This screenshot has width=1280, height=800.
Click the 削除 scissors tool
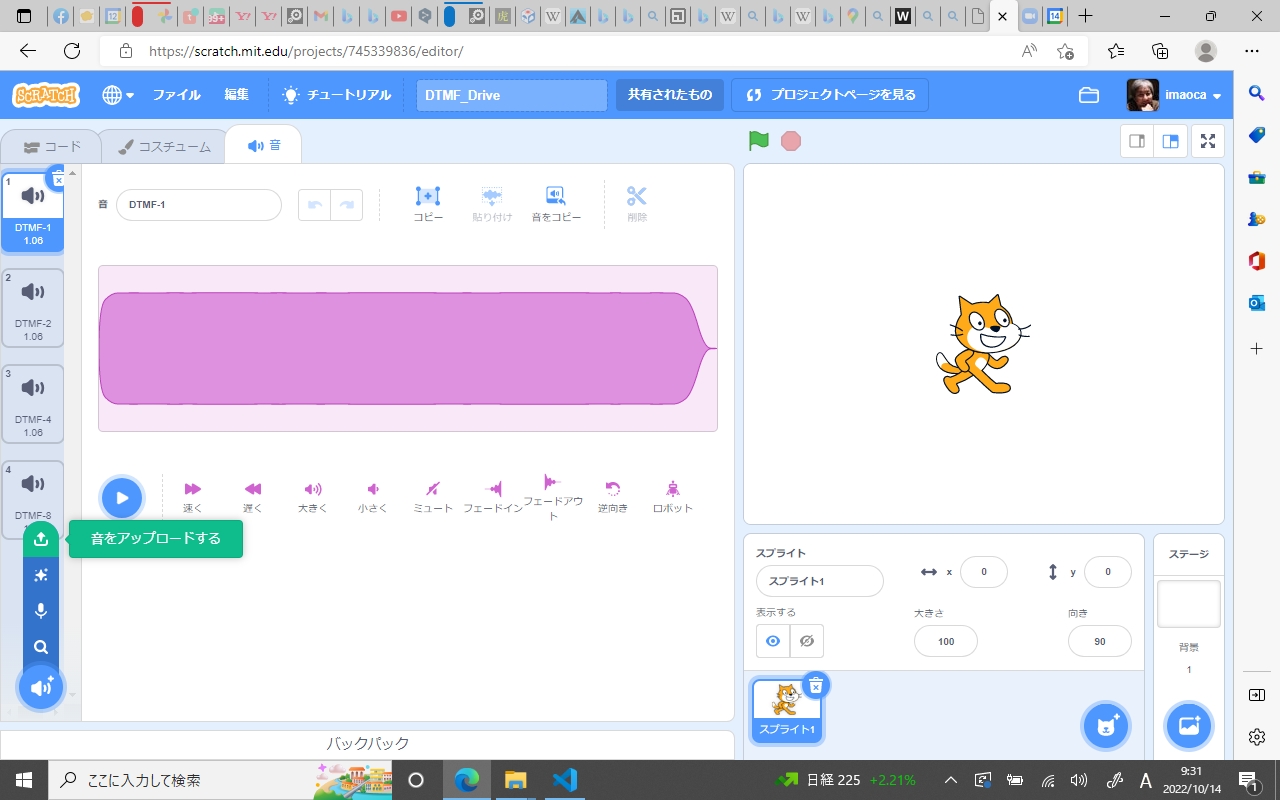[637, 203]
